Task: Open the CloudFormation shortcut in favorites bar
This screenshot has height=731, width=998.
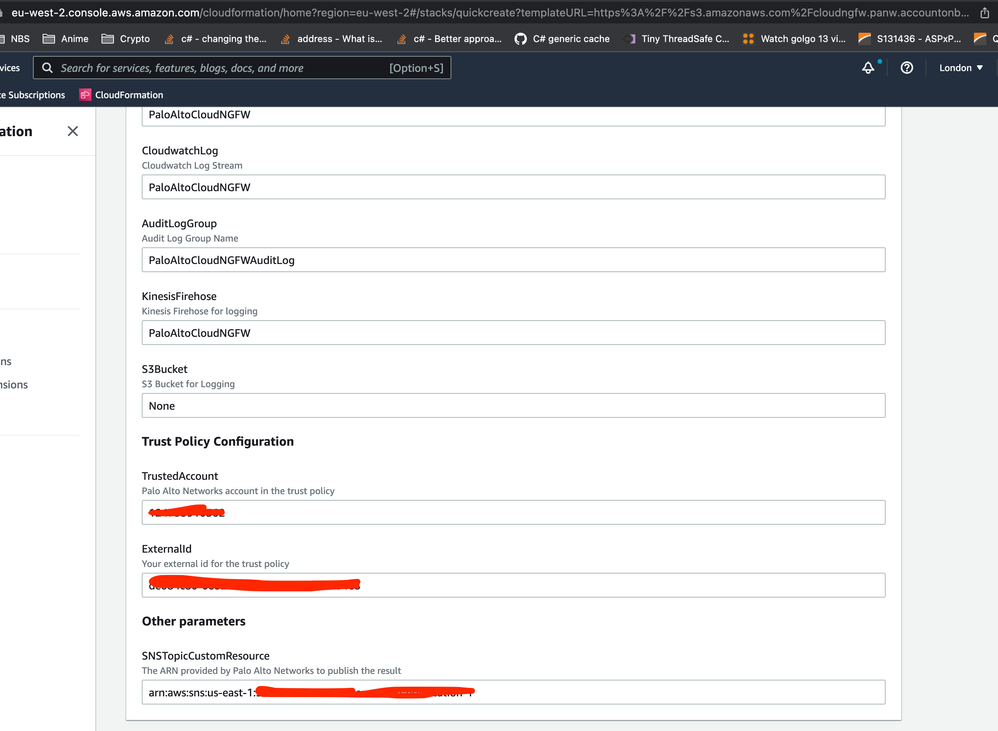Action: (x=122, y=95)
